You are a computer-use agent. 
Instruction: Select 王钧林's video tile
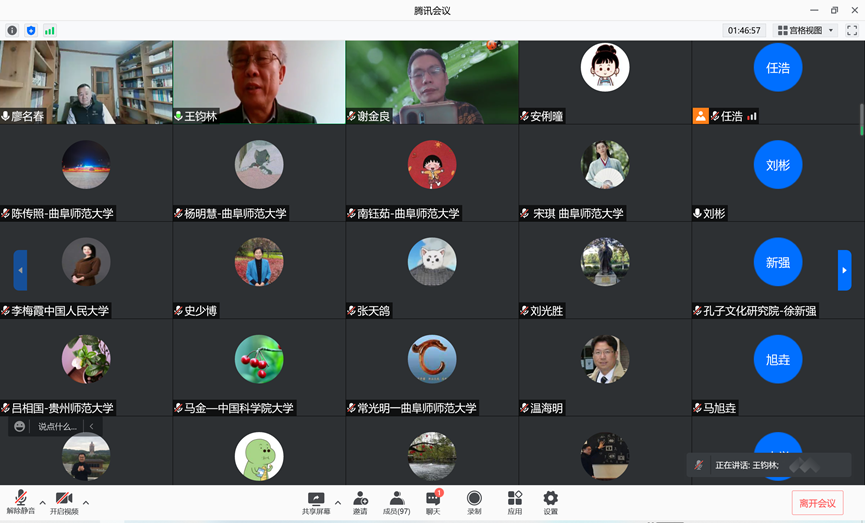(259, 82)
